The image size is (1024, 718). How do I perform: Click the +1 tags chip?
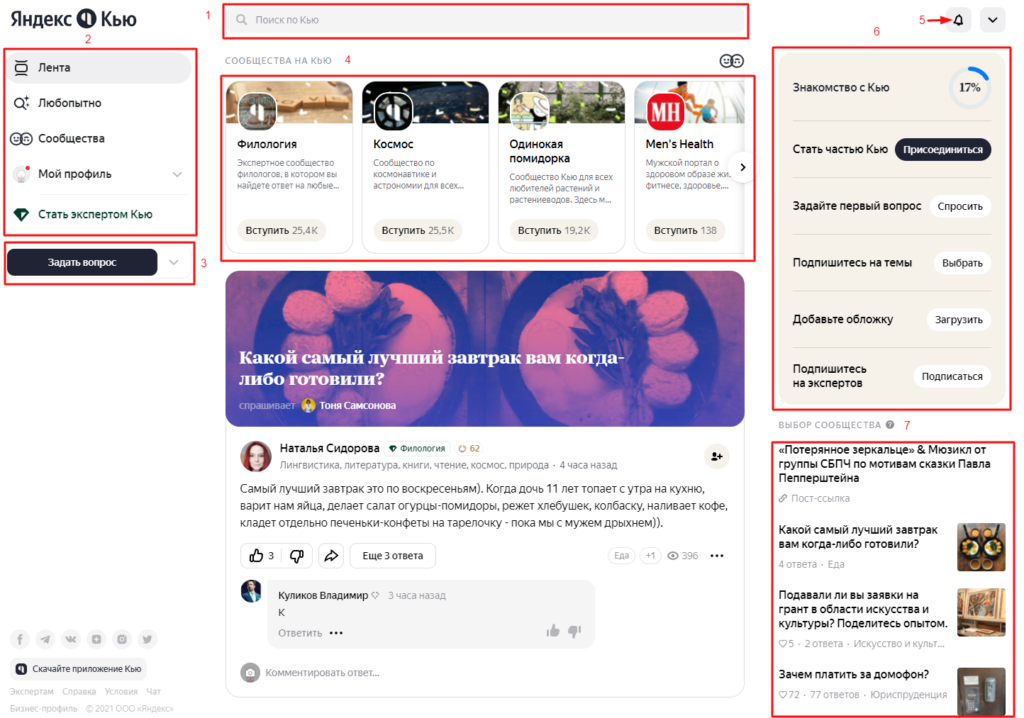tap(650, 556)
